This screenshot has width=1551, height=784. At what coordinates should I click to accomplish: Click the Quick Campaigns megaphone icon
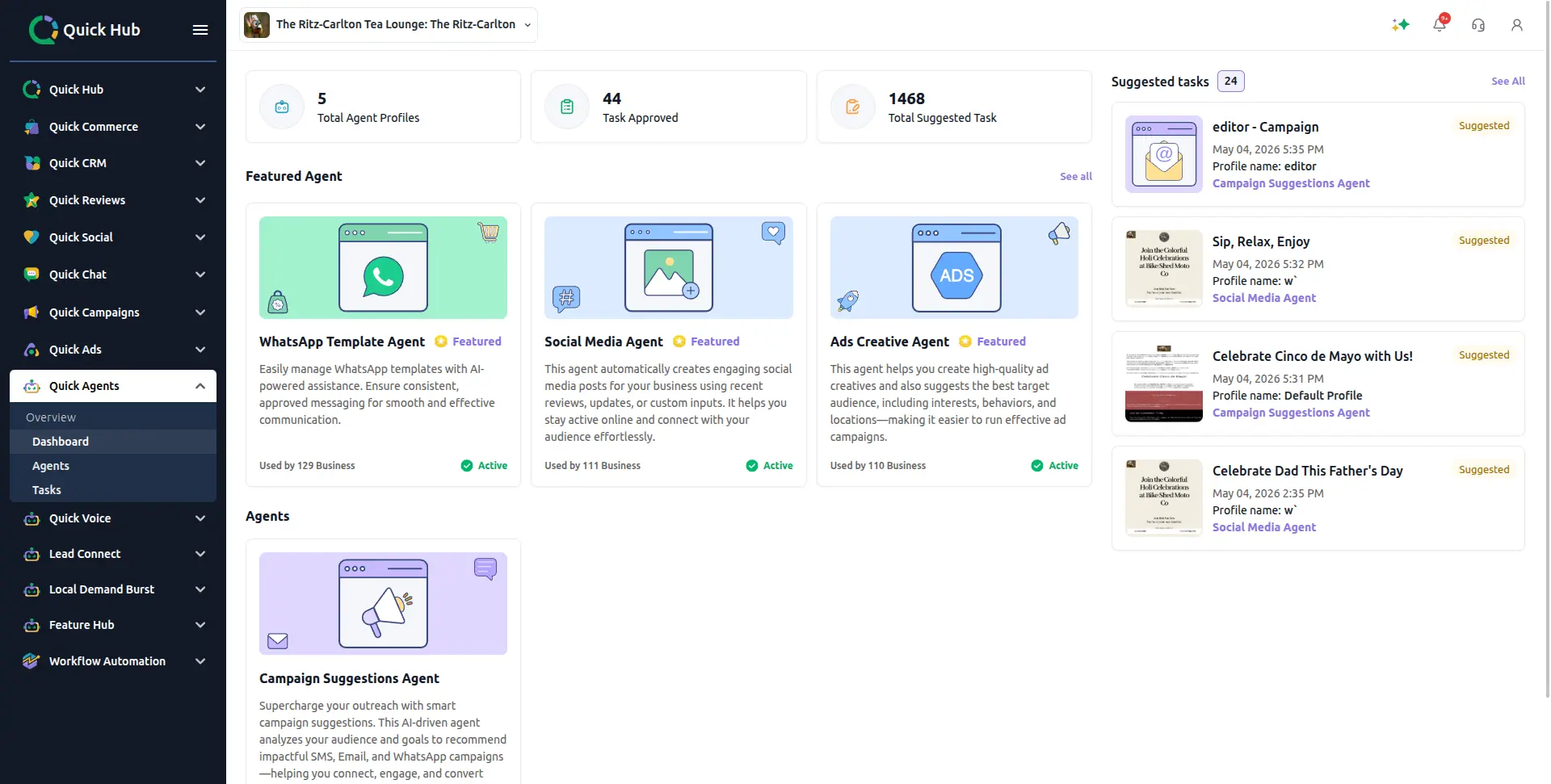click(x=32, y=312)
